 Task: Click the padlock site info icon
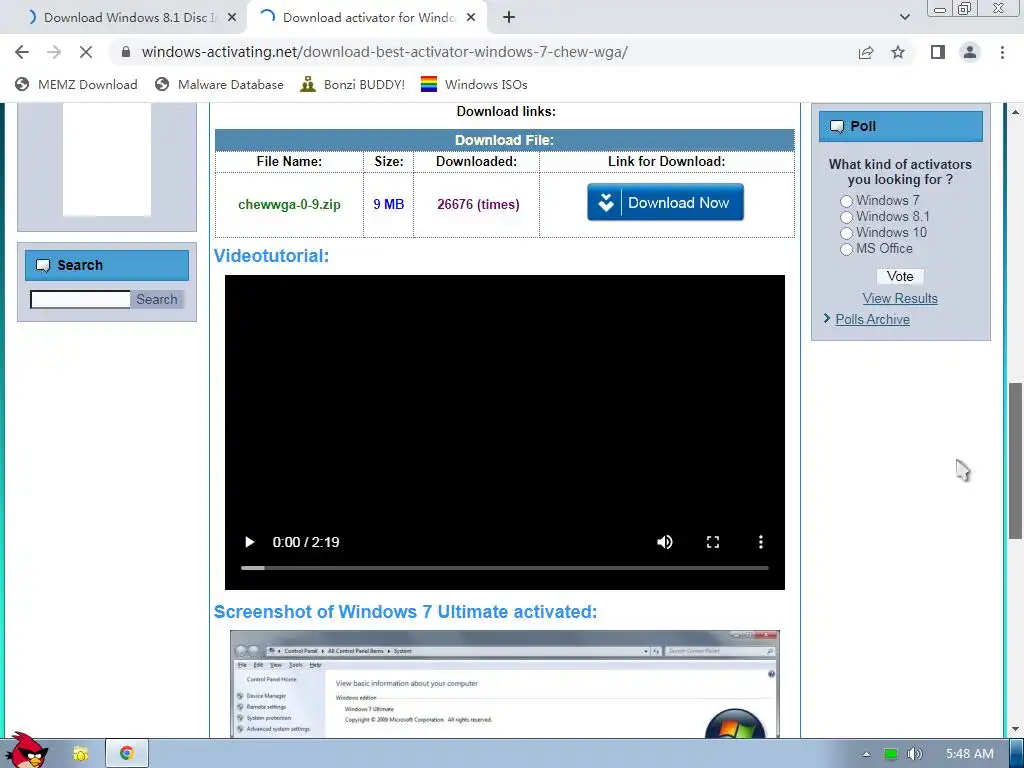click(x=126, y=52)
